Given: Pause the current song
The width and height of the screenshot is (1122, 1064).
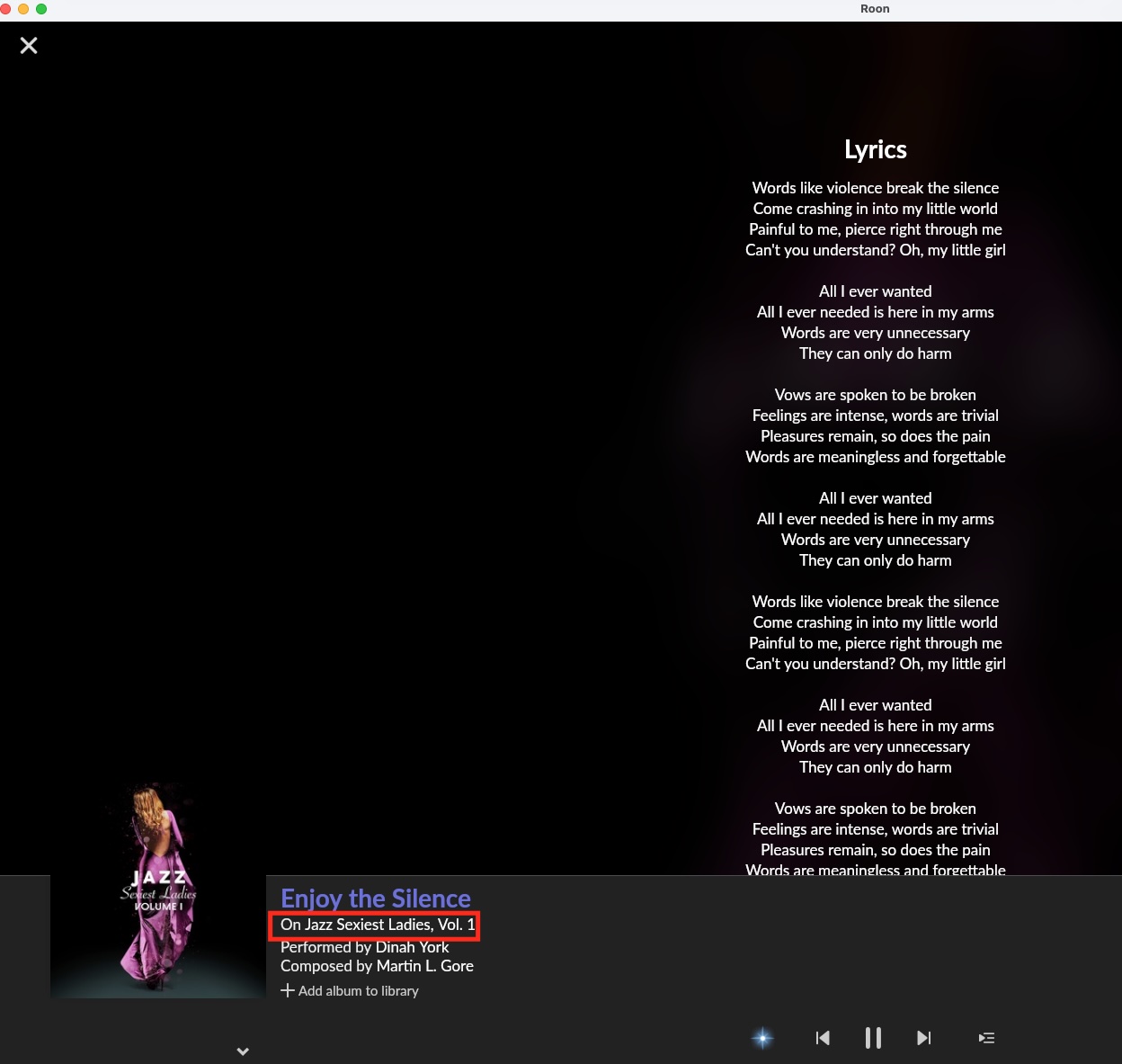Looking at the screenshot, I should [873, 1038].
